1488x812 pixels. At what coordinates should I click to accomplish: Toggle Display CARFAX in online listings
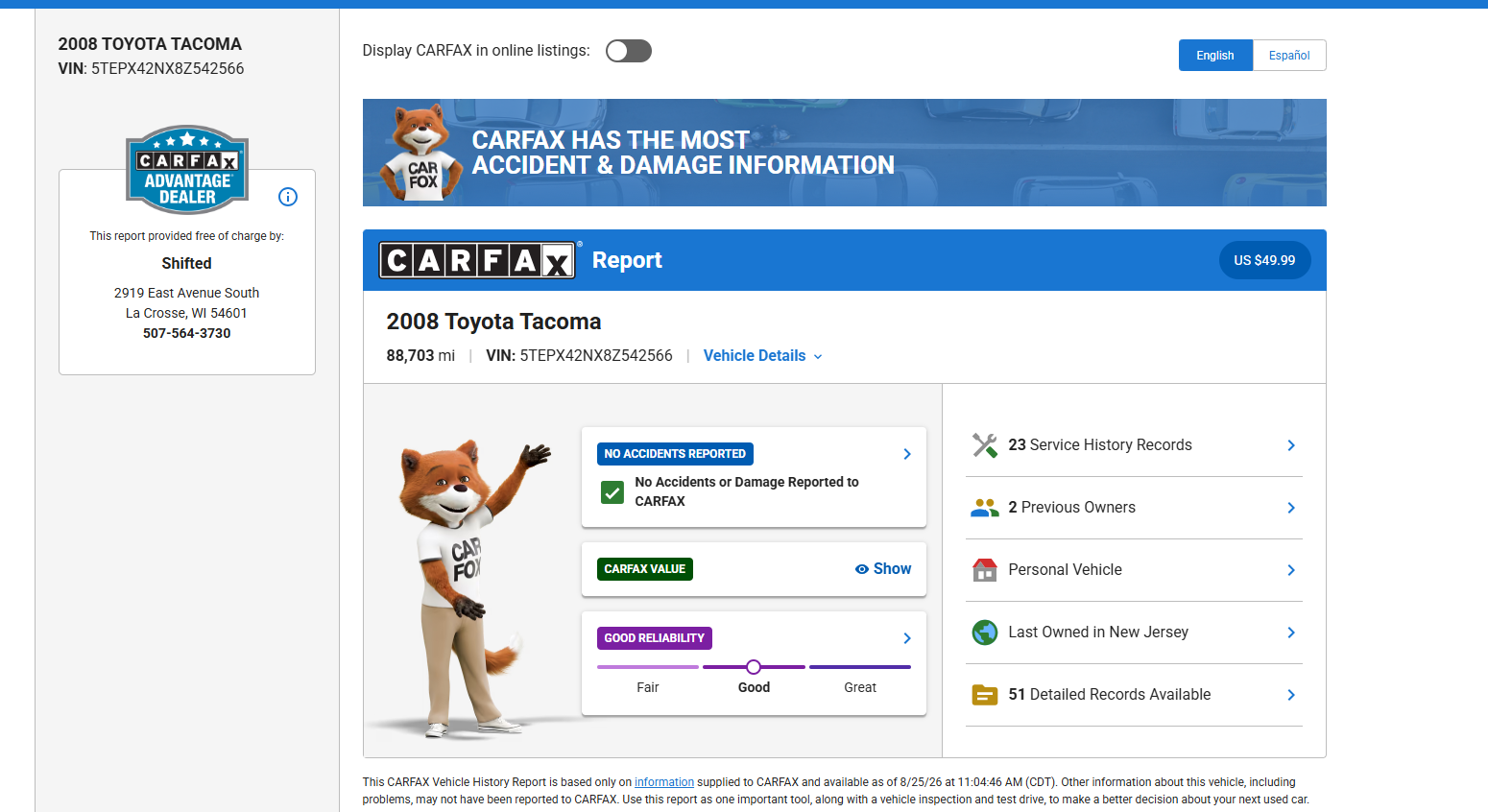[629, 51]
